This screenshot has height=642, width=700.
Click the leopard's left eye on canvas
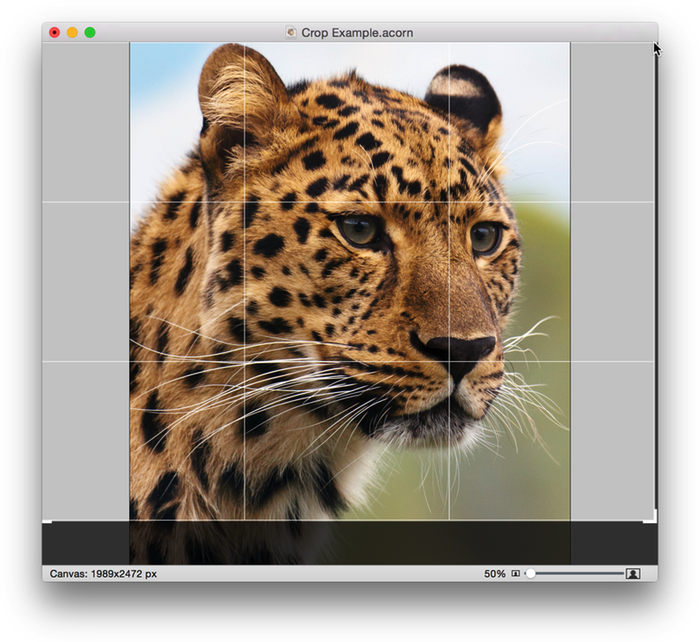[x=359, y=230]
